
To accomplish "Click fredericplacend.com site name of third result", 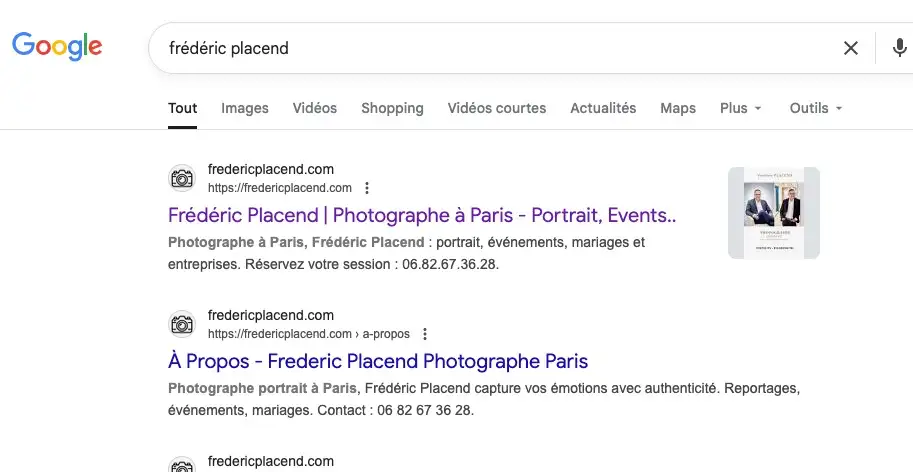I will click(271, 462).
